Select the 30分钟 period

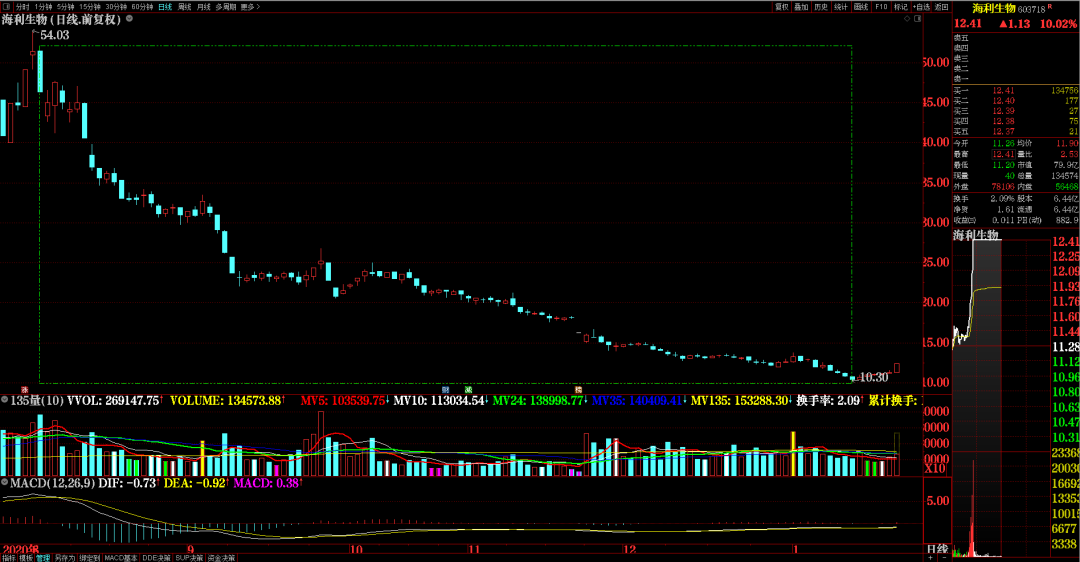116,7
